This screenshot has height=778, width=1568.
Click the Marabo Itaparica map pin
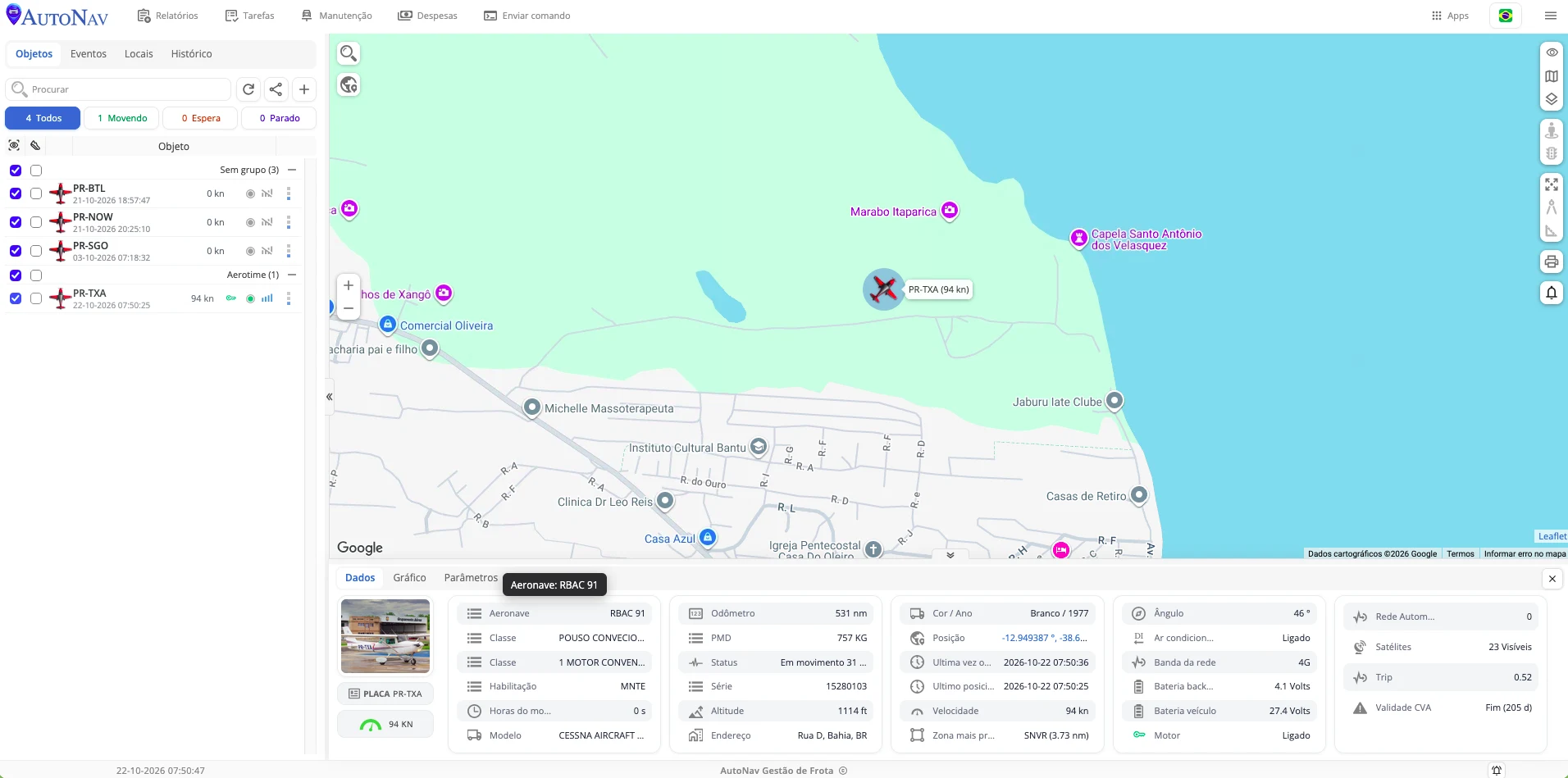(950, 211)
